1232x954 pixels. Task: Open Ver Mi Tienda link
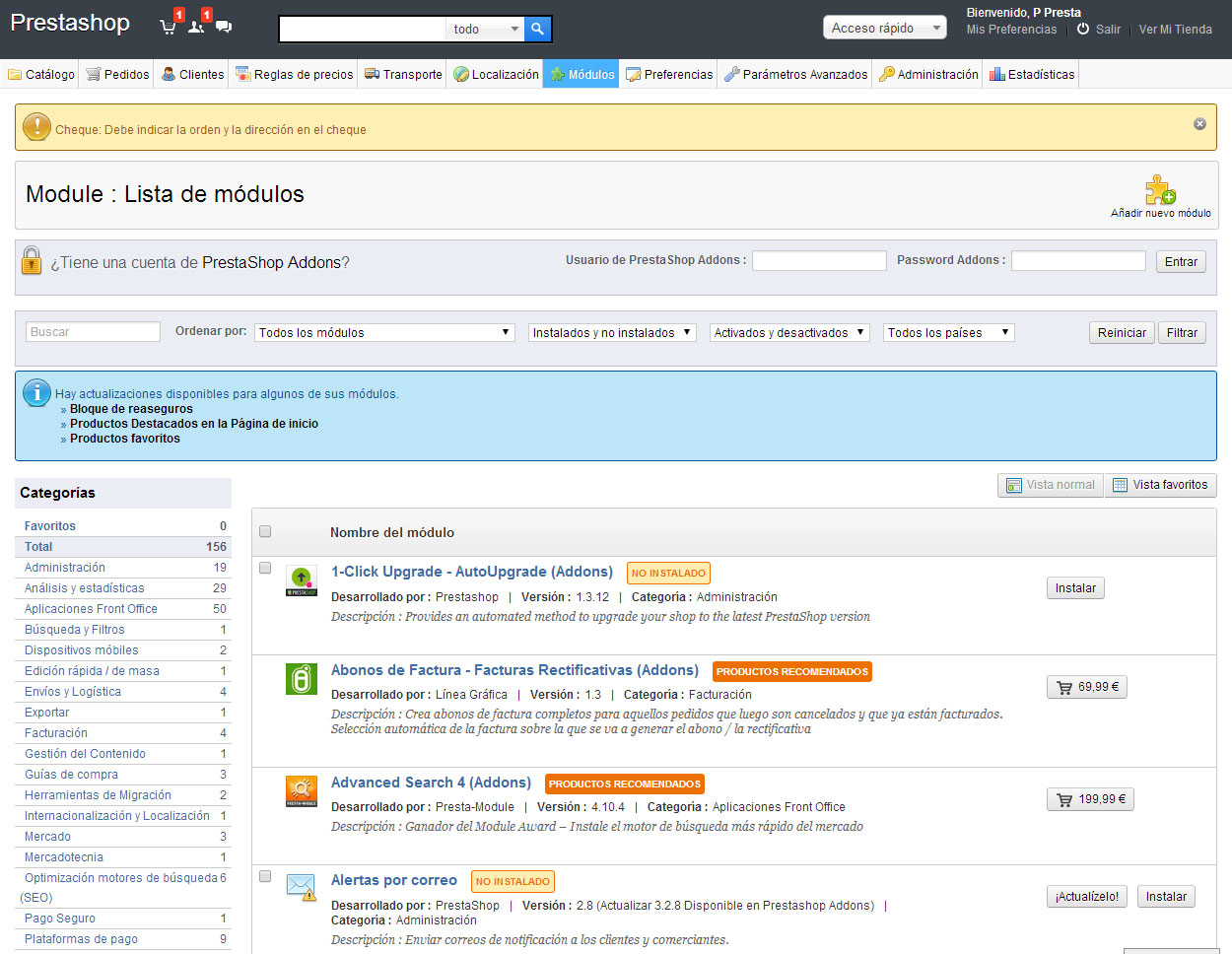(1175, 30)
